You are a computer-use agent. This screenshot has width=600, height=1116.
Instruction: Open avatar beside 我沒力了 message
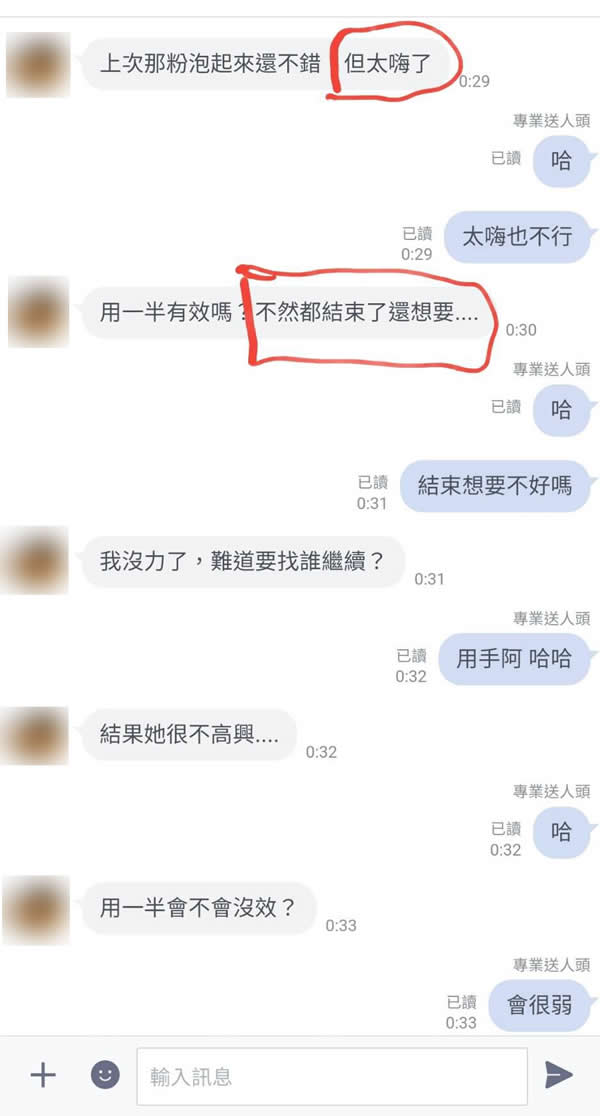36,560
